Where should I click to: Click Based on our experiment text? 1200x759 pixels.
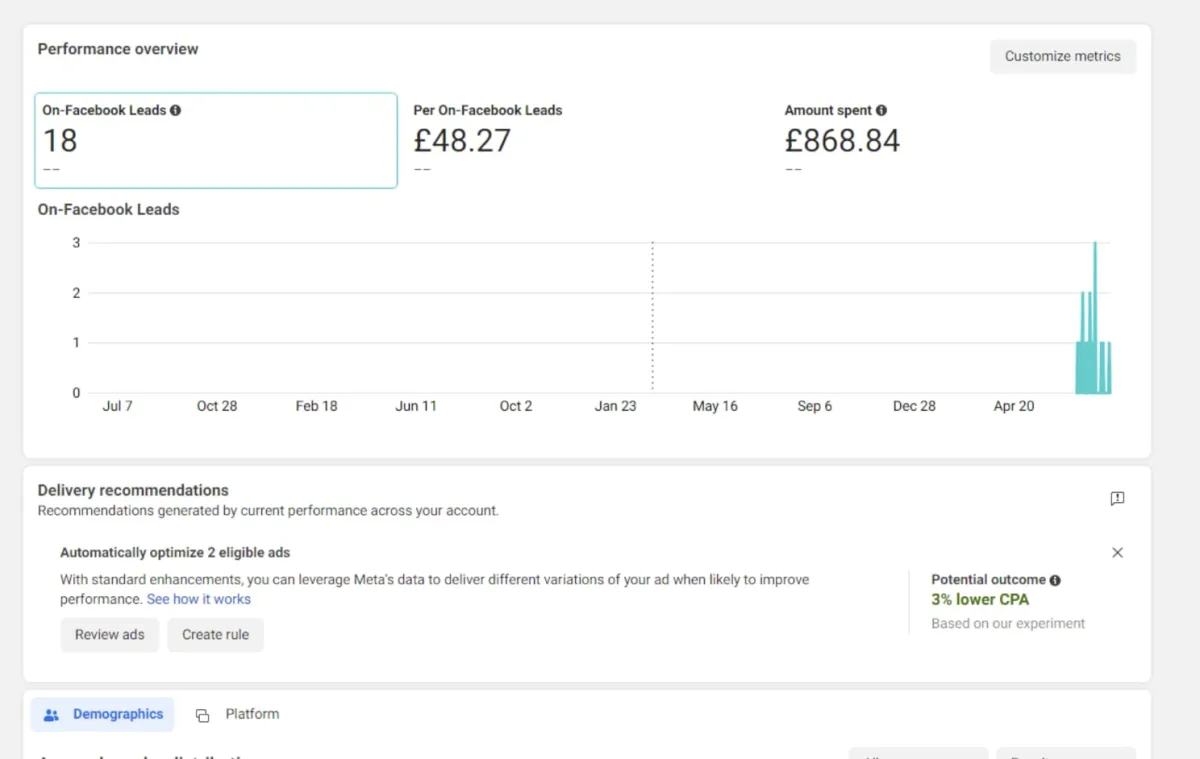click(1008, 623)
